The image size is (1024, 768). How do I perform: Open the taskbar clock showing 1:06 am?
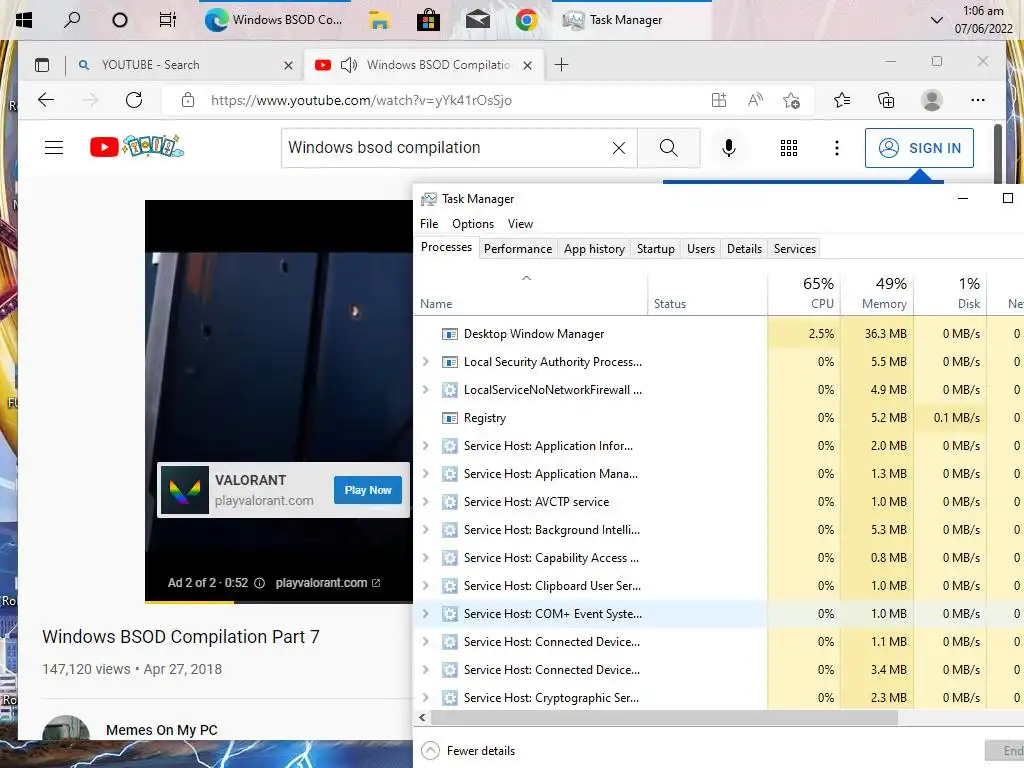tap(983, 20)
